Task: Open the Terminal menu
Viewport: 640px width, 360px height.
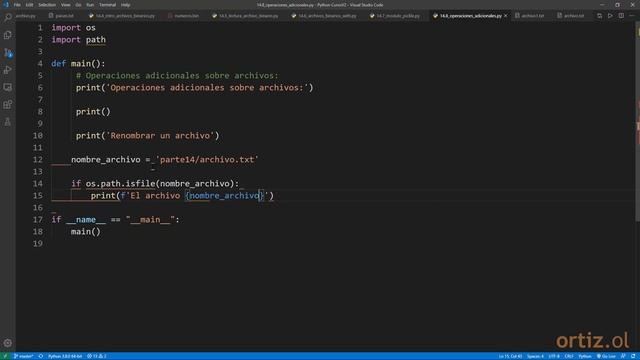Action: point(107,5)
